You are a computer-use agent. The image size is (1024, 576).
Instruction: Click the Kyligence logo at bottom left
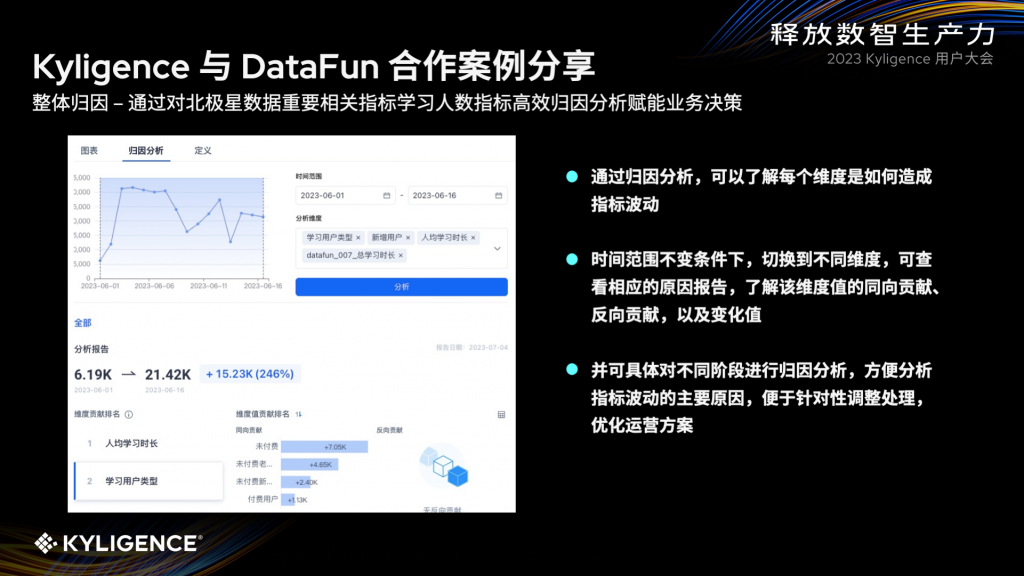point(113,544)
